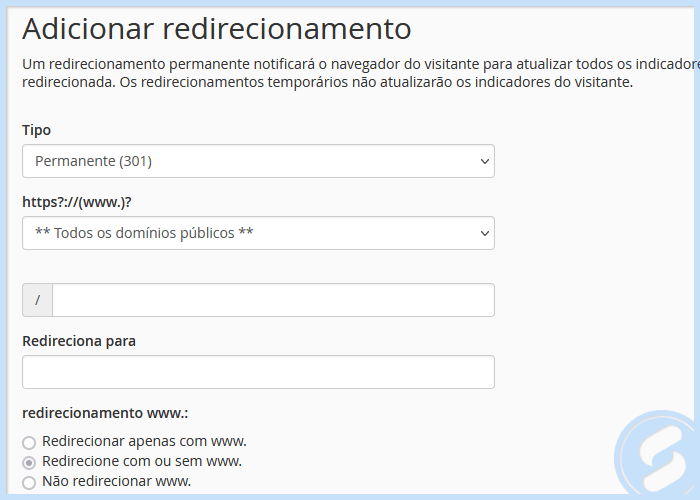Click the 'Redireciona para' label
Image resolution: width=700 pixels, height=500 pixels.
pyautogui.click(x=79, y=341)
